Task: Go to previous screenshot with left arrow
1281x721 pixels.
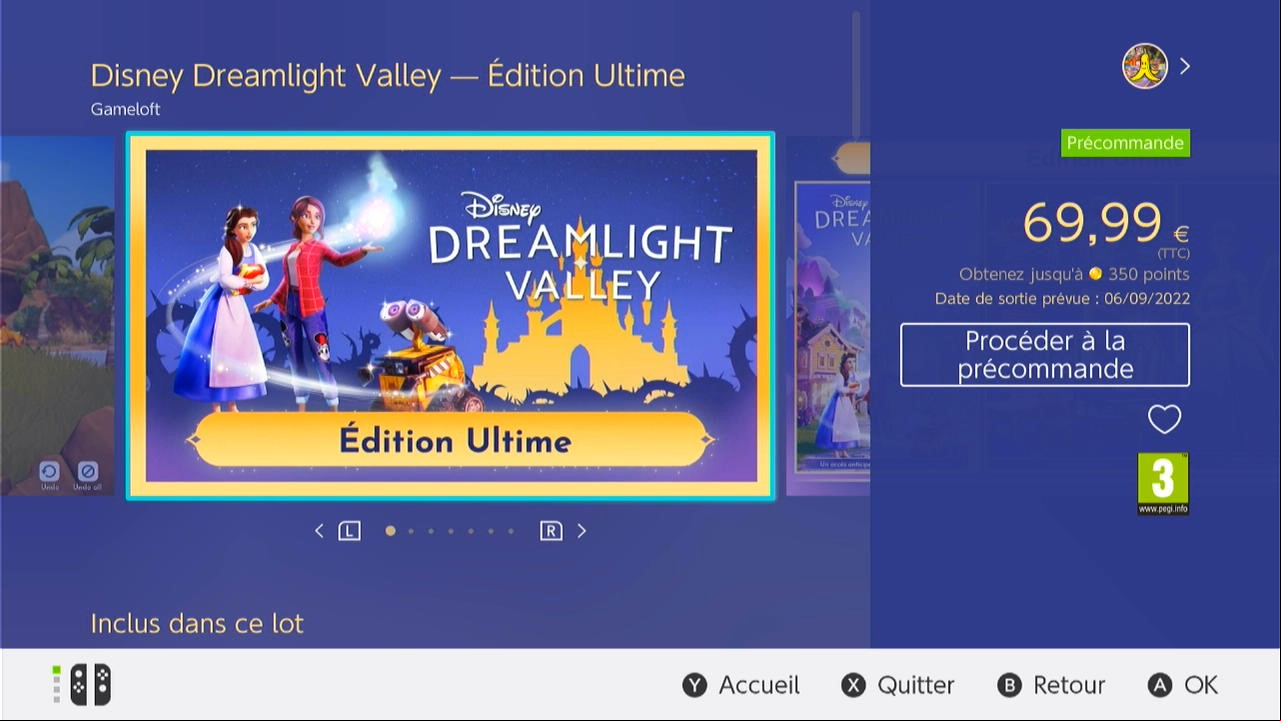Action: click(x=319, y=531)
